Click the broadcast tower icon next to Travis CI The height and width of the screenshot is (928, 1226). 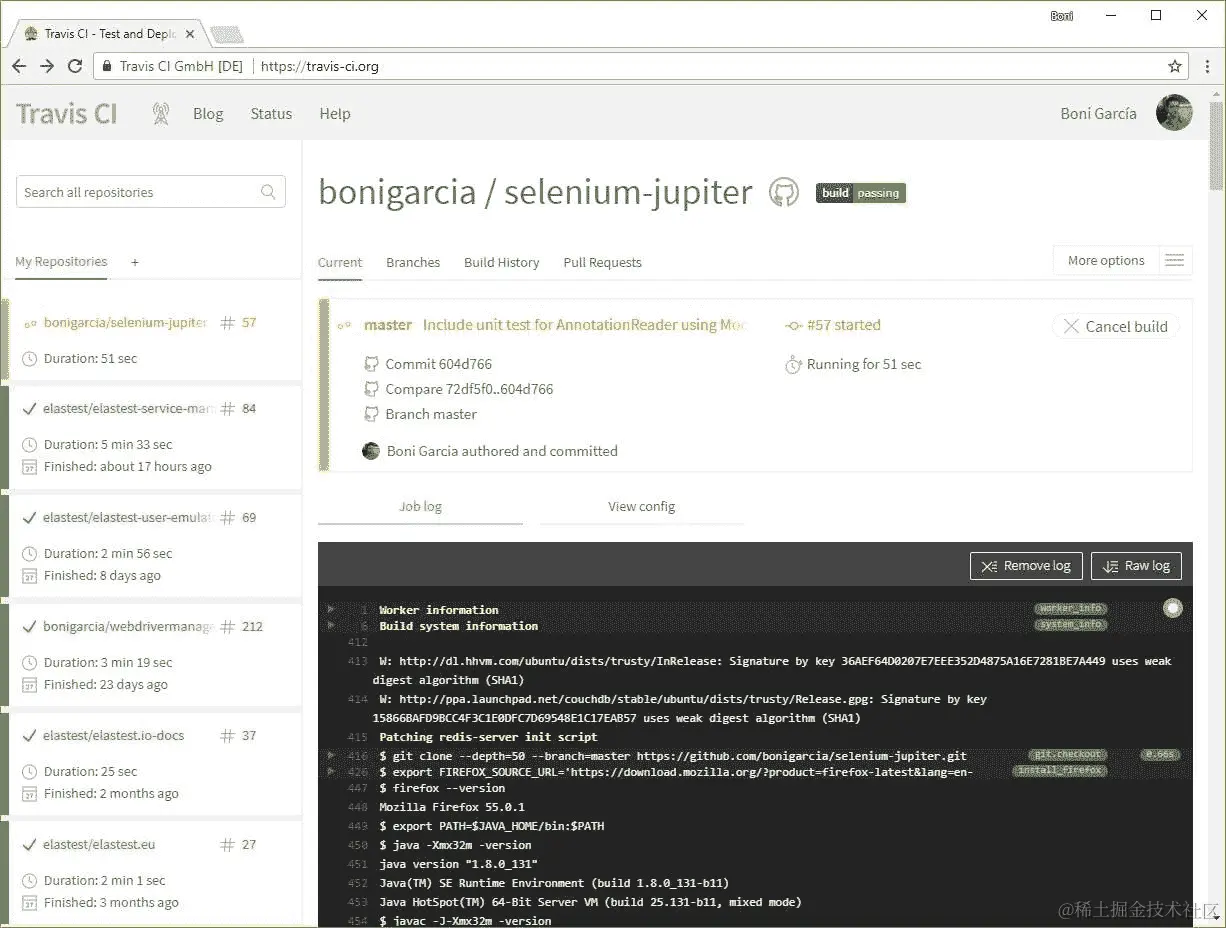160,114
